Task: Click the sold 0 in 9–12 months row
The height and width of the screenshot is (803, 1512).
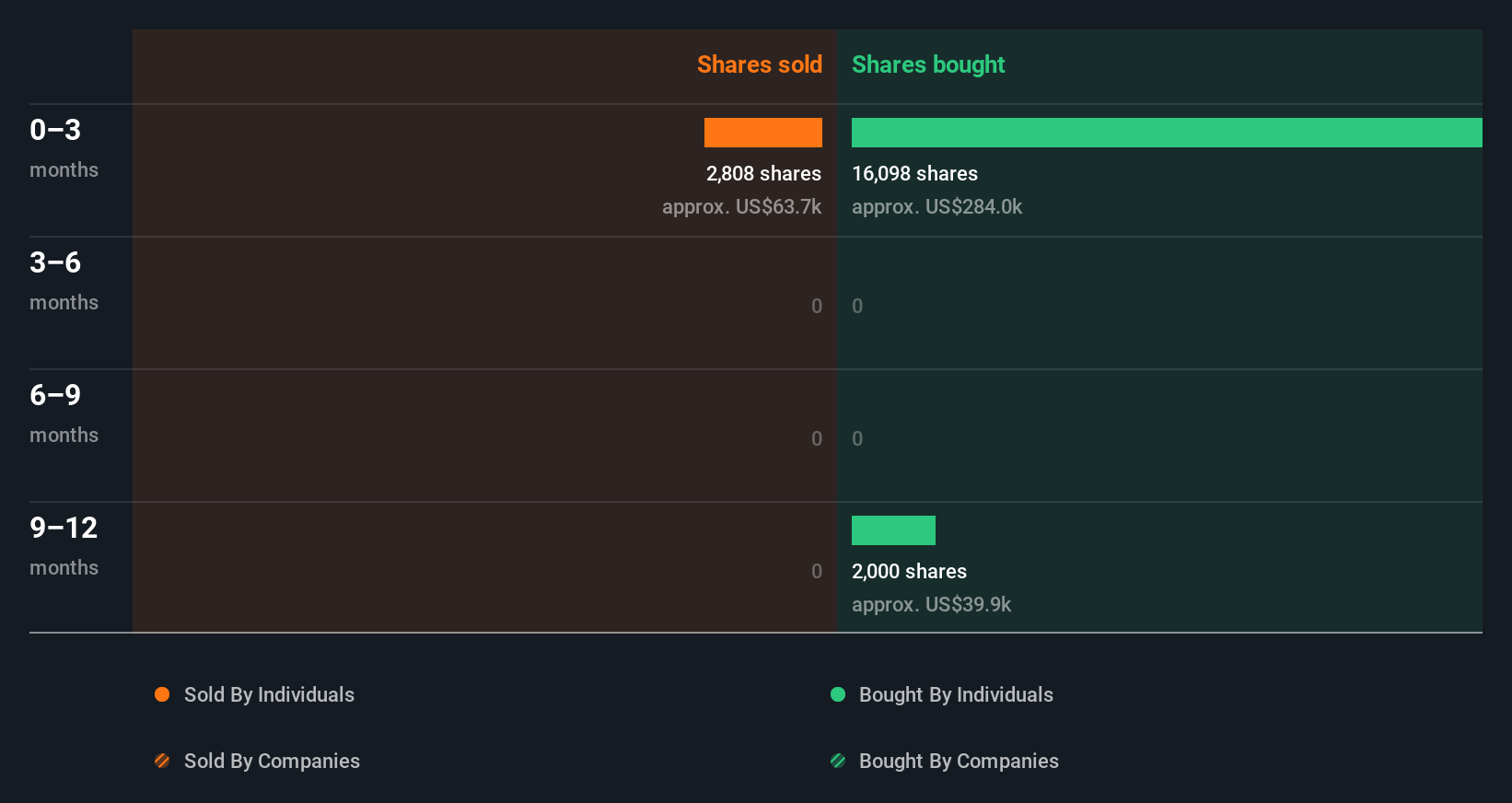Action: point(817,571)
